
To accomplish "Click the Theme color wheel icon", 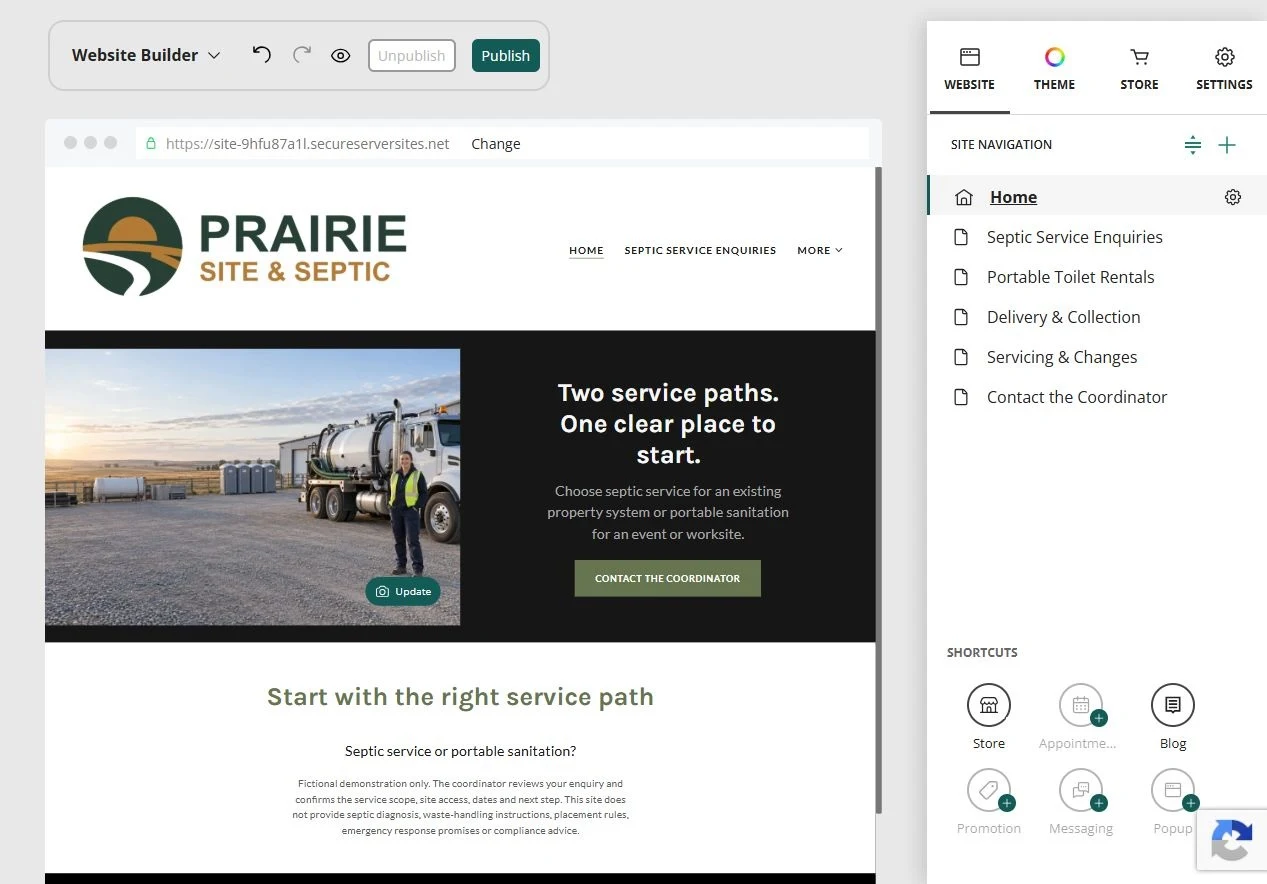I will click(x=1054, y=57).
